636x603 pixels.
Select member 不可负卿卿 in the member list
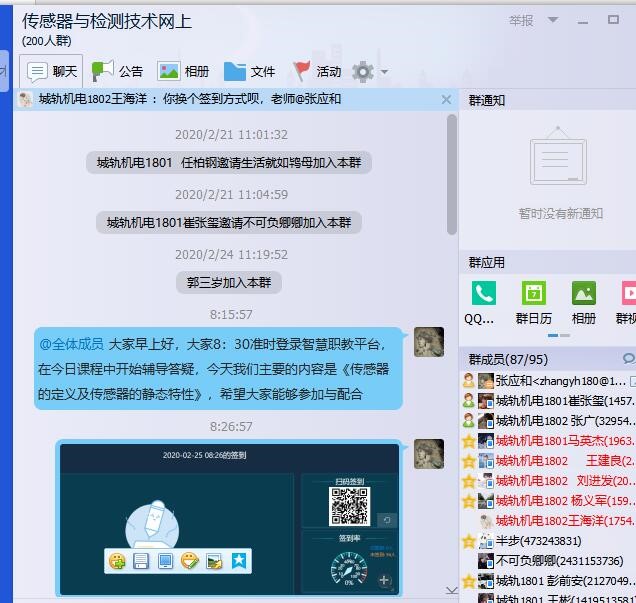558,561
